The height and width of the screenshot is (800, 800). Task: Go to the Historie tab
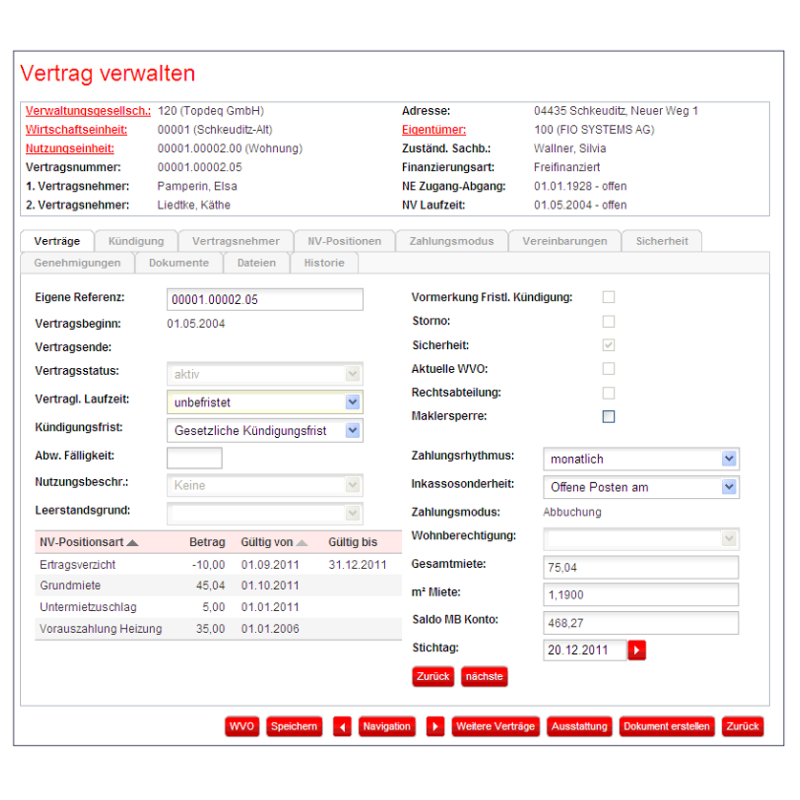pos(324,263)
